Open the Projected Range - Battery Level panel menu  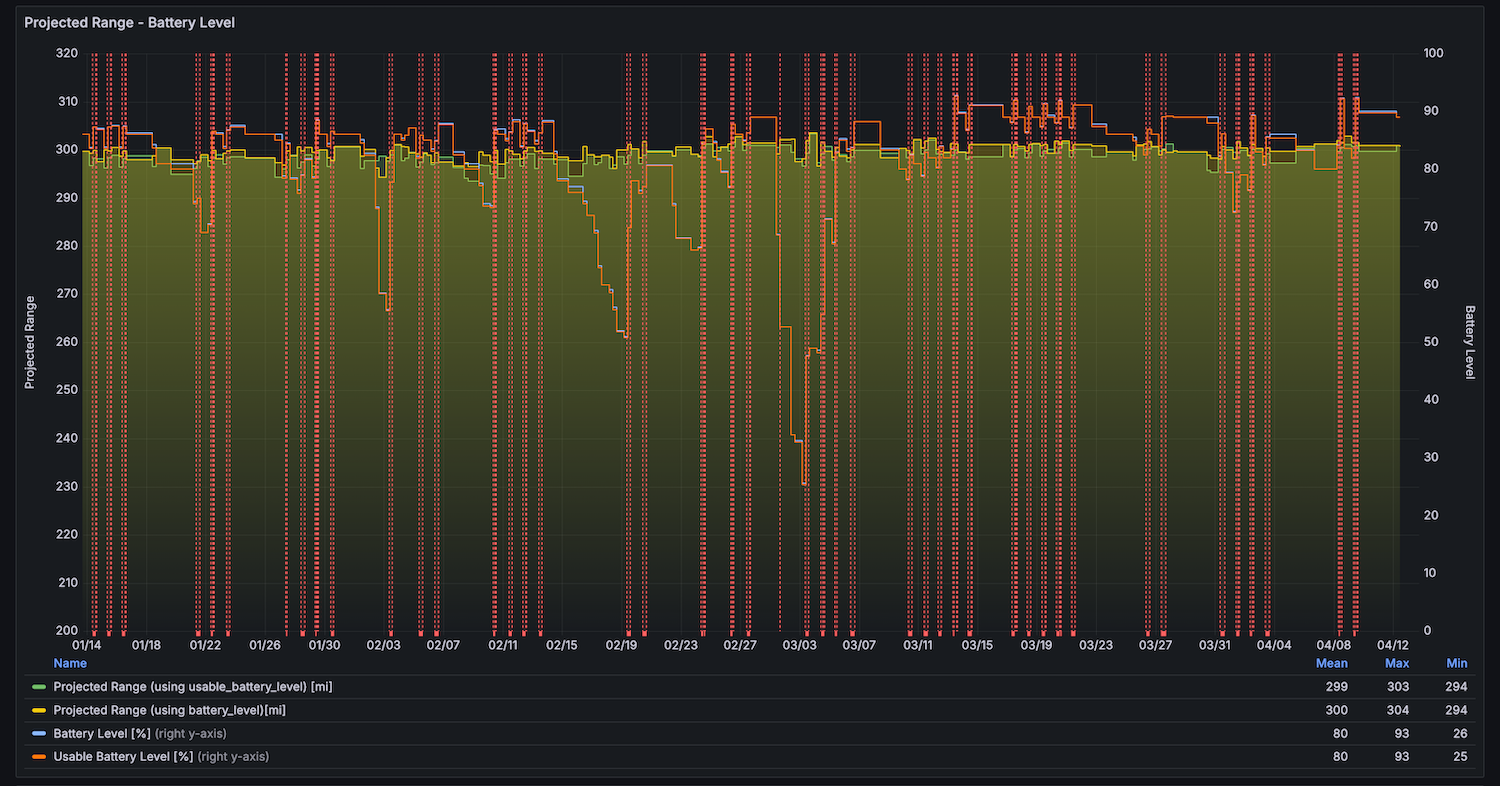pos(129,22)
